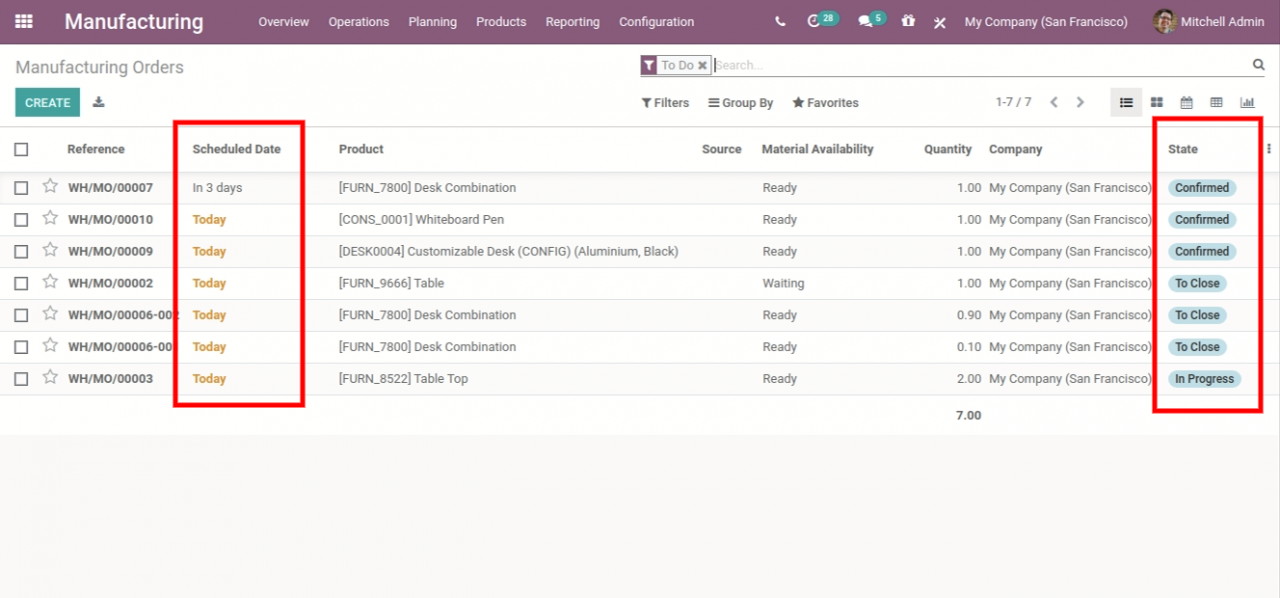Open the Planning menu
Viewport: 1280px width, 598px height.
click(432, 21)
